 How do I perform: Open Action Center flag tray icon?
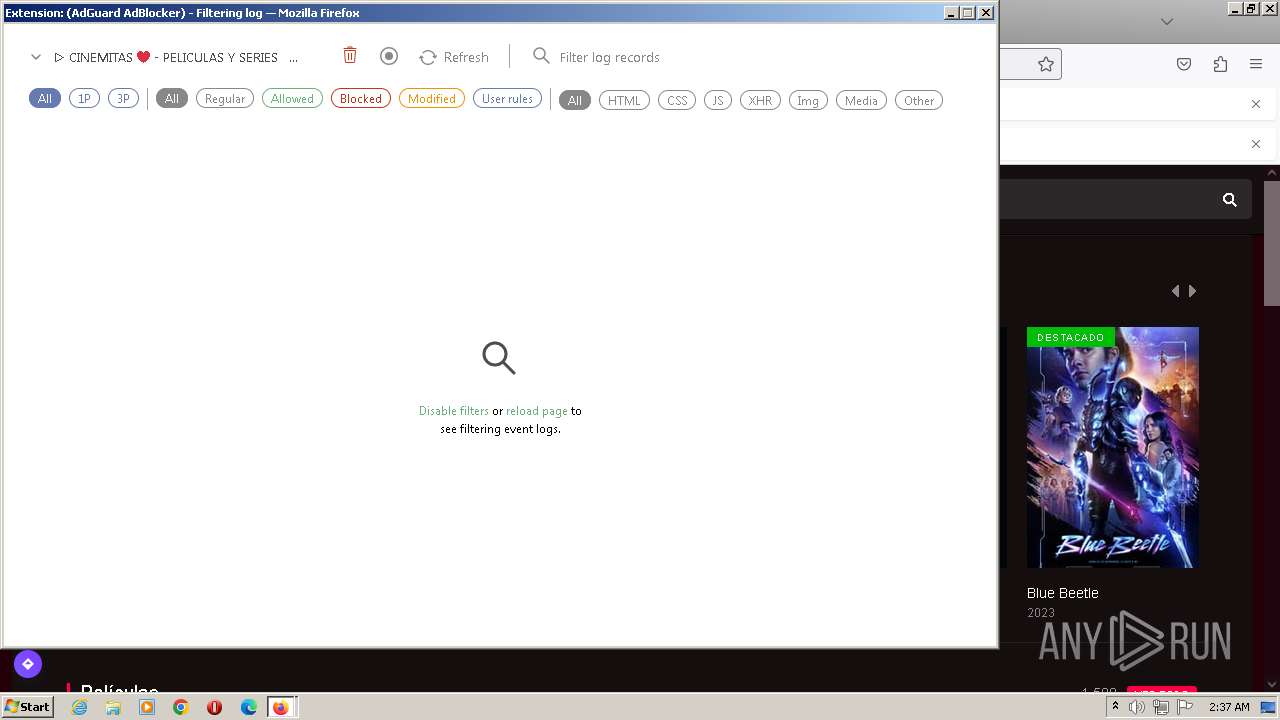point(1185,707)
